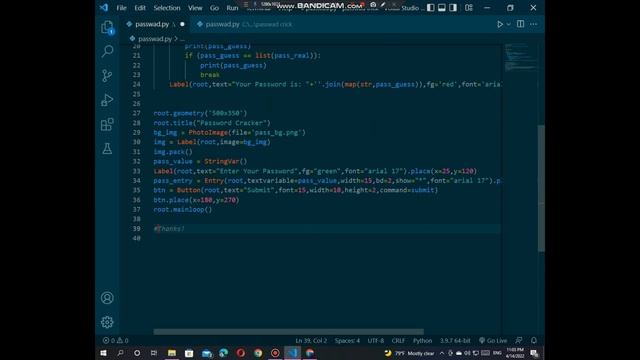Open errors and warnings in status bar

116,340
